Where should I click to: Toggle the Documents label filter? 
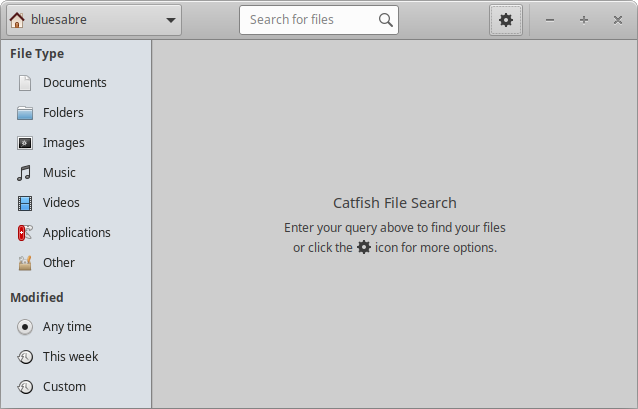coord(75,83)
